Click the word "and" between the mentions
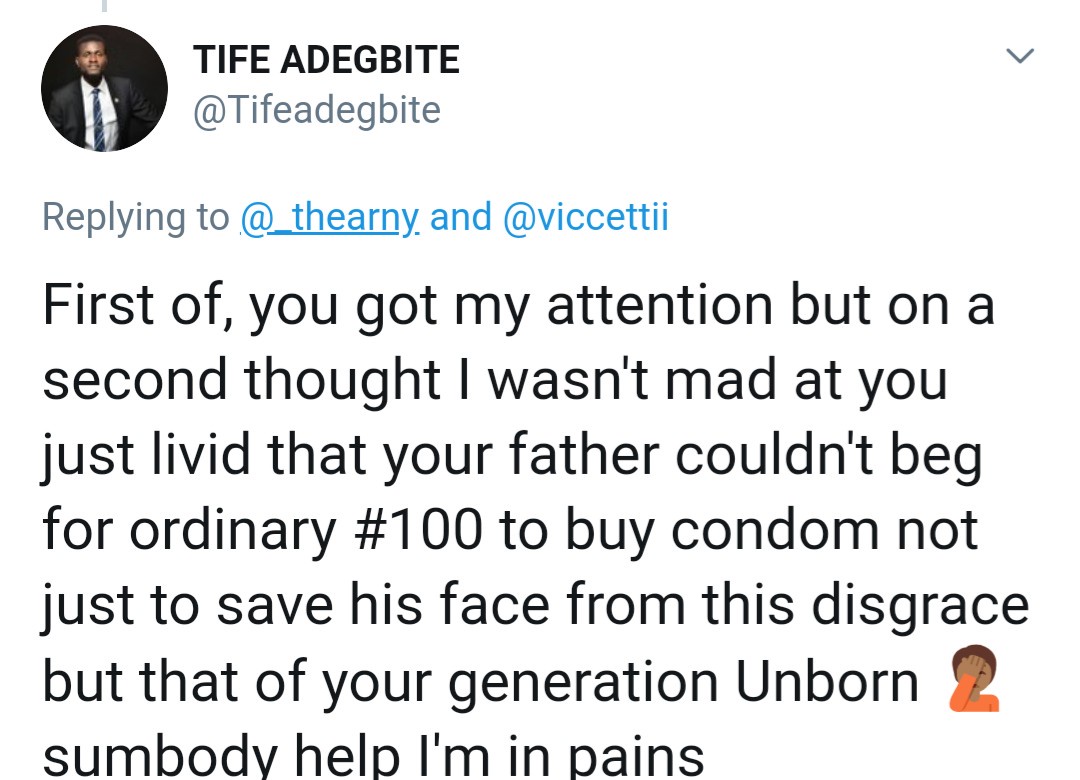This screenshot has width=1080, height=780. coord(460,217)
